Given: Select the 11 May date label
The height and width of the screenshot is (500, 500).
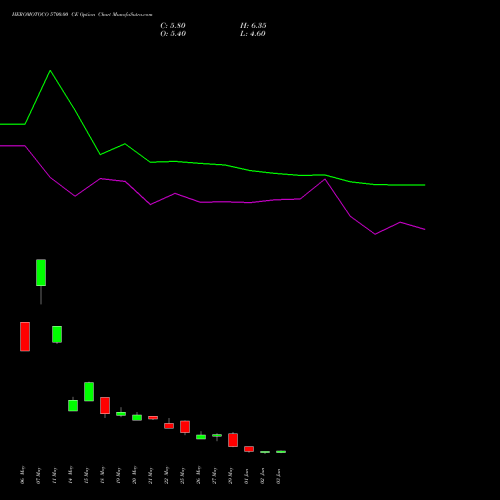Looking at the screenshot, I should (55, 475).
